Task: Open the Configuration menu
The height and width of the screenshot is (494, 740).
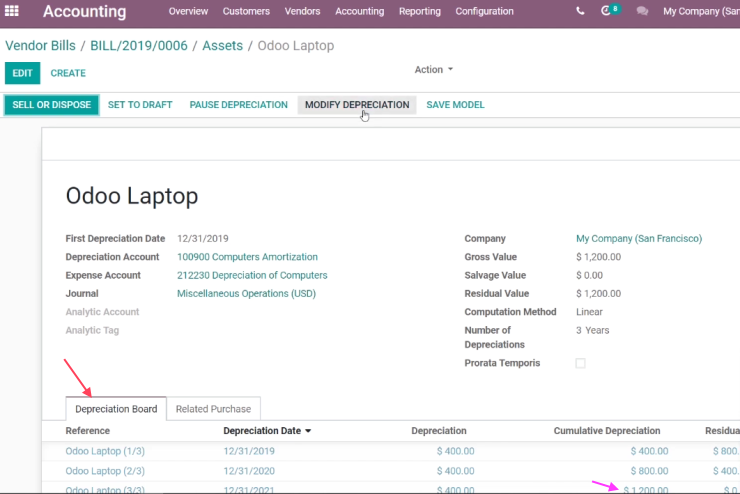Action: 484,11
